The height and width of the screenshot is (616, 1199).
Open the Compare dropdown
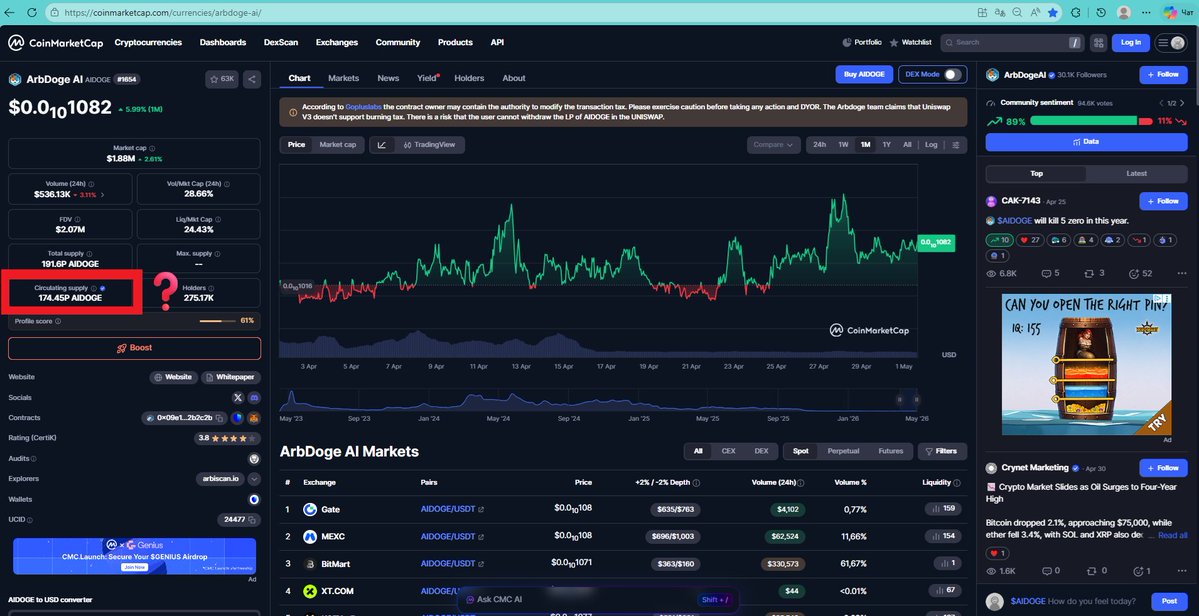(774, 144)
